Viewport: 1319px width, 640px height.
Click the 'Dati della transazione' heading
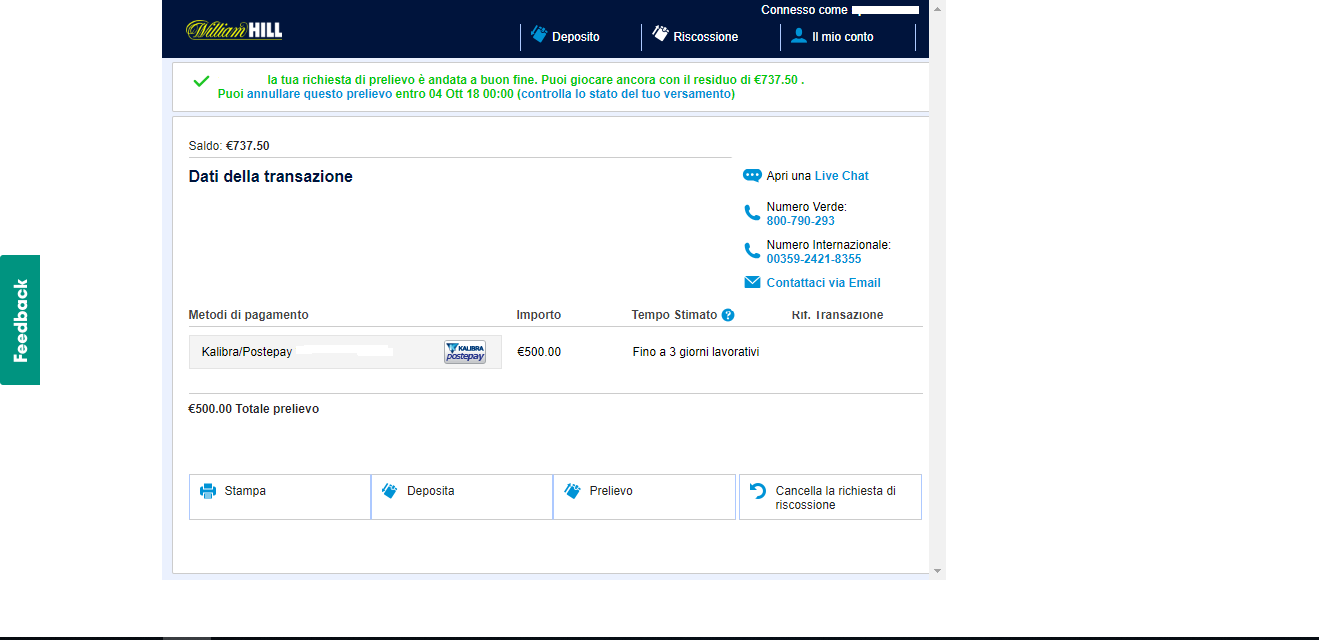point(271,177)
